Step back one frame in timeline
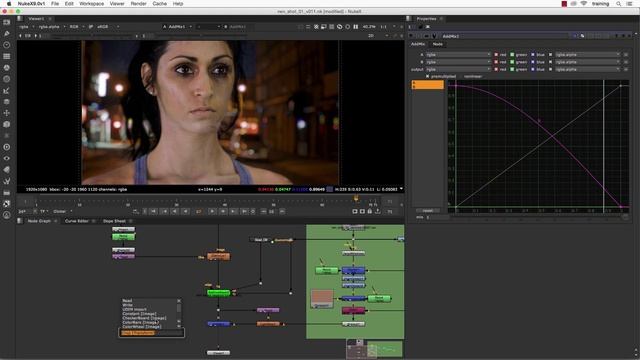The width and height of the screenshot is (640, 360). click(175, 211)
